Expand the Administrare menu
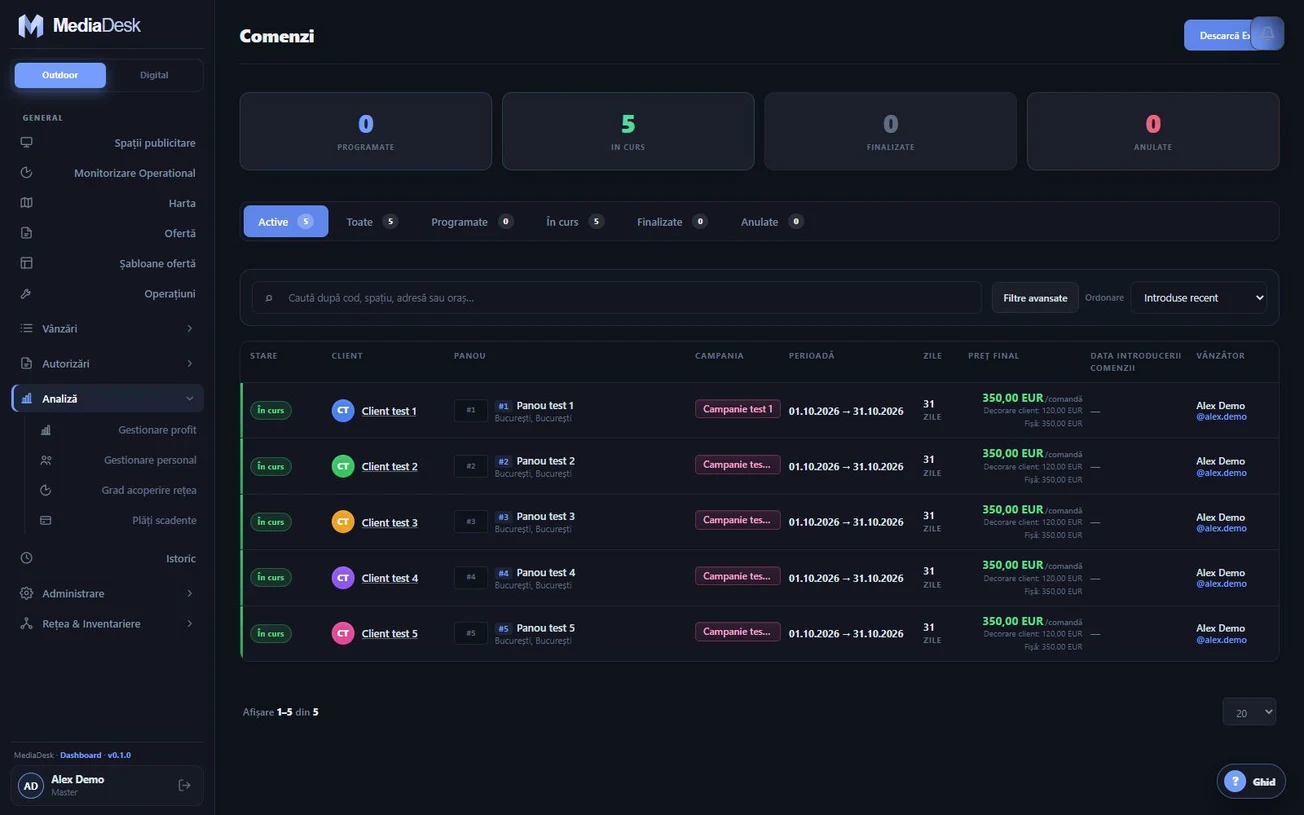This screenshot has width=1304, height=815. coord(107,594)
